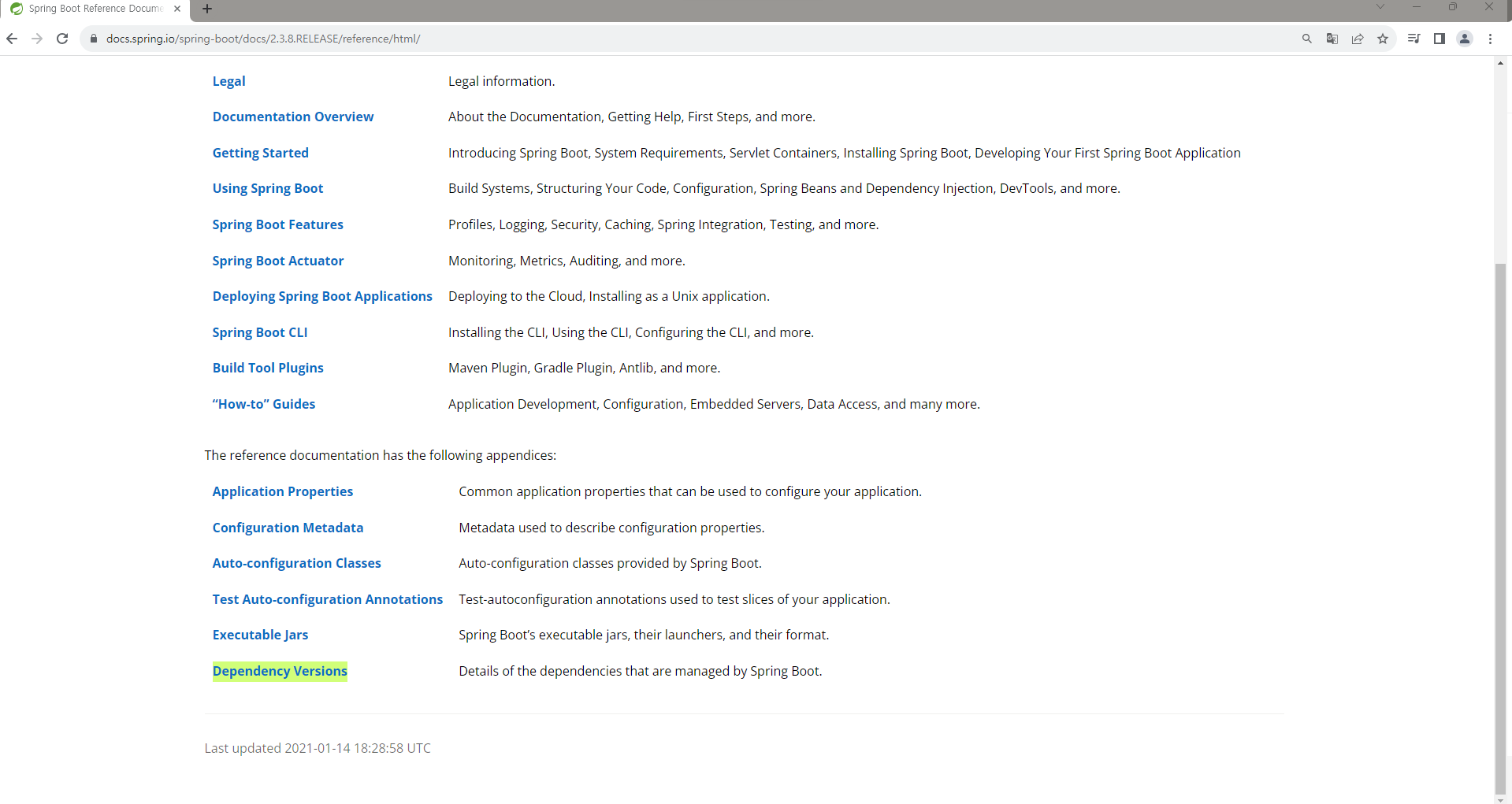View site security lock info
Screen dimensions: 1512x804
click(93, 39)
